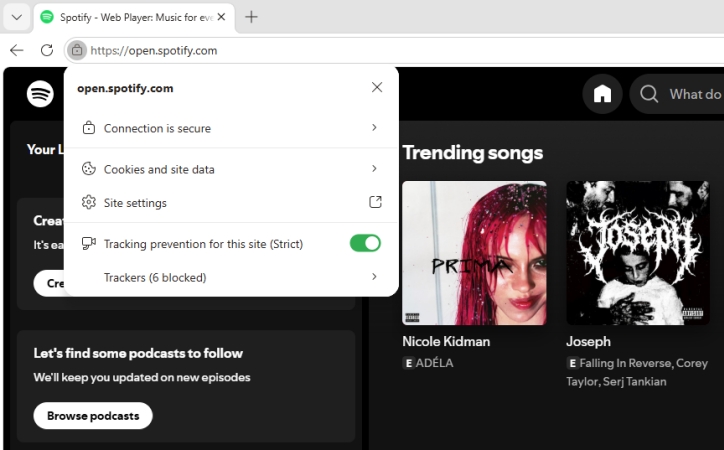The width and height of the screenshot is (724, 450).
Task: Open artist Falling In Reverse
Action: tap(626, 363)
